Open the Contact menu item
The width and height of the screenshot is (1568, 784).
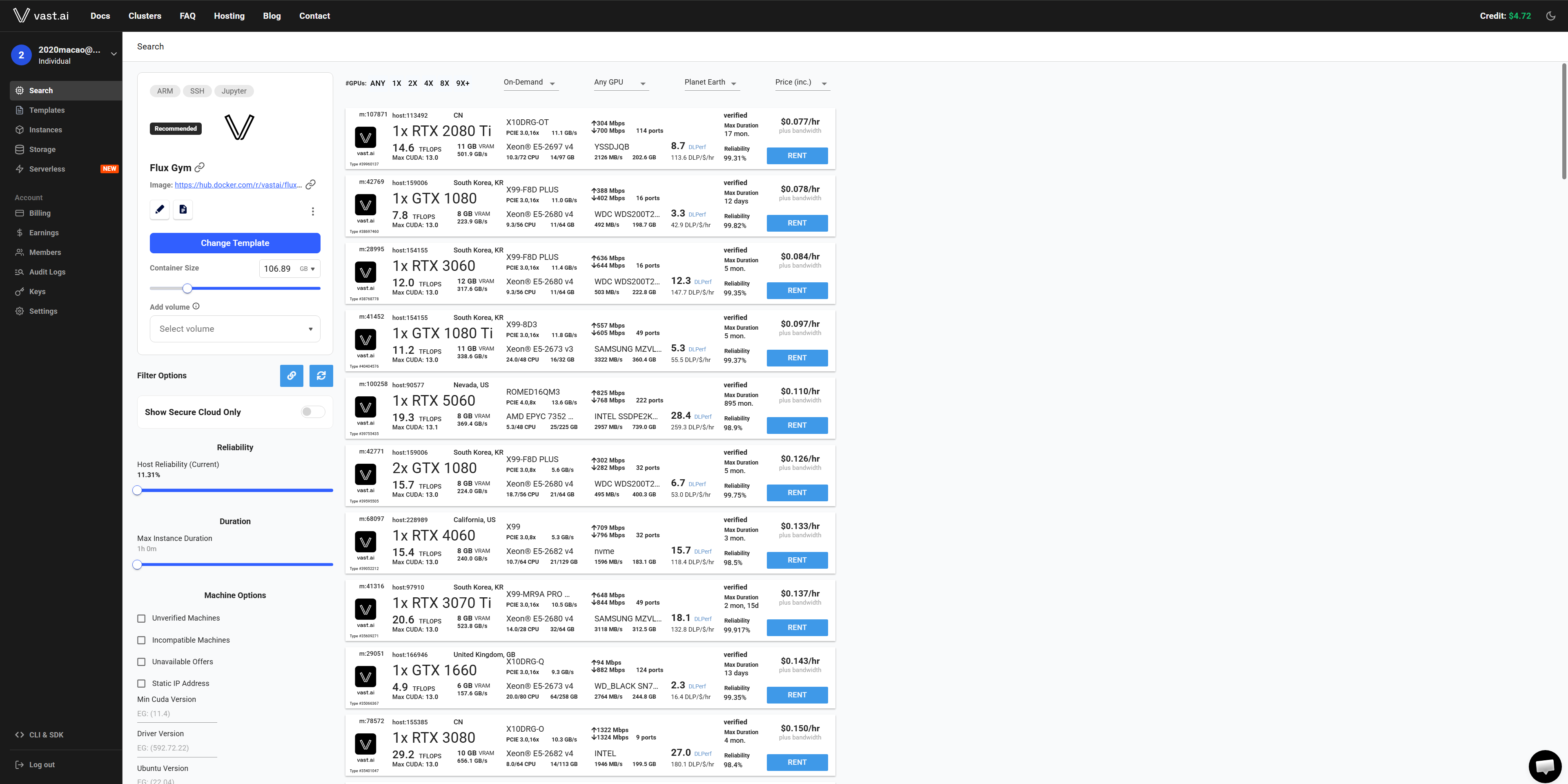click(x=314, y=16)
